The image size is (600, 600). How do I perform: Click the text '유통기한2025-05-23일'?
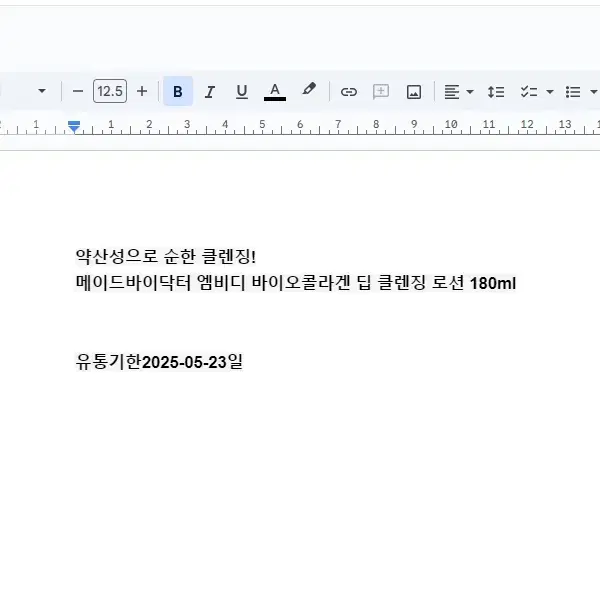click(159, 362)
